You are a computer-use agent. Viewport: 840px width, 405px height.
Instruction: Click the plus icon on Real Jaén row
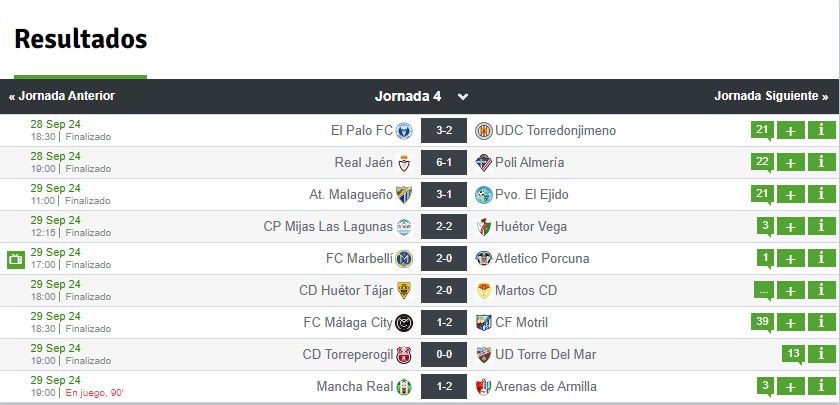point(791,162)
